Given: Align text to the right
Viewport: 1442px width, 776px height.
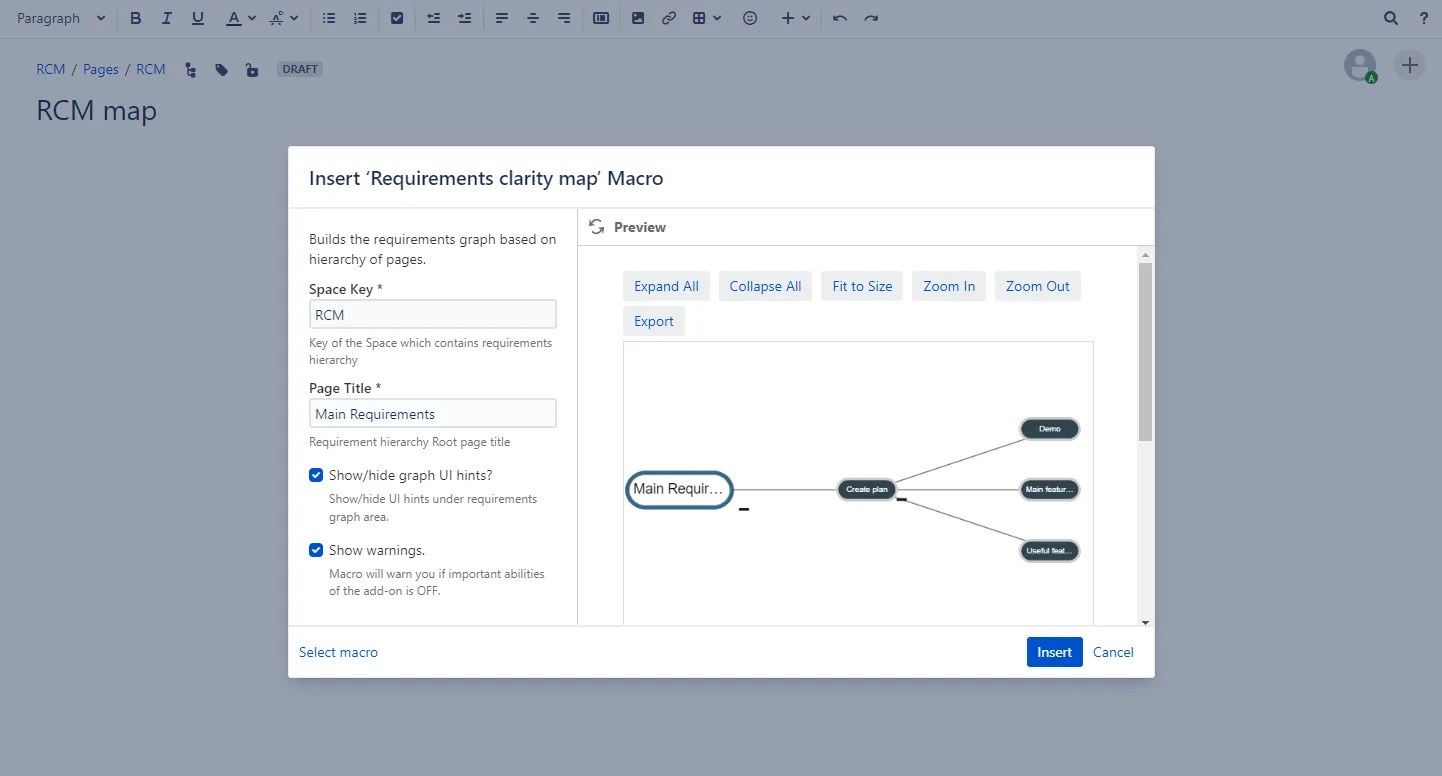Looking at the screenshot, I should [564, 18].
